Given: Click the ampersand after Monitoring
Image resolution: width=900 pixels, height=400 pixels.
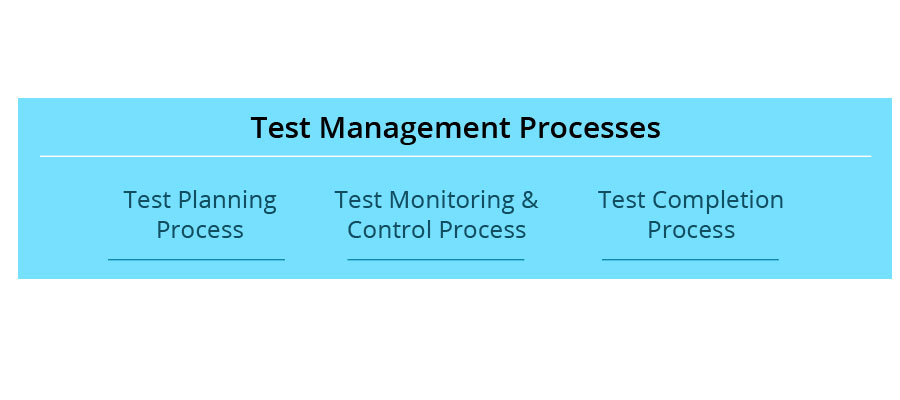Looking at the screenshot, I should pos(530,200).
